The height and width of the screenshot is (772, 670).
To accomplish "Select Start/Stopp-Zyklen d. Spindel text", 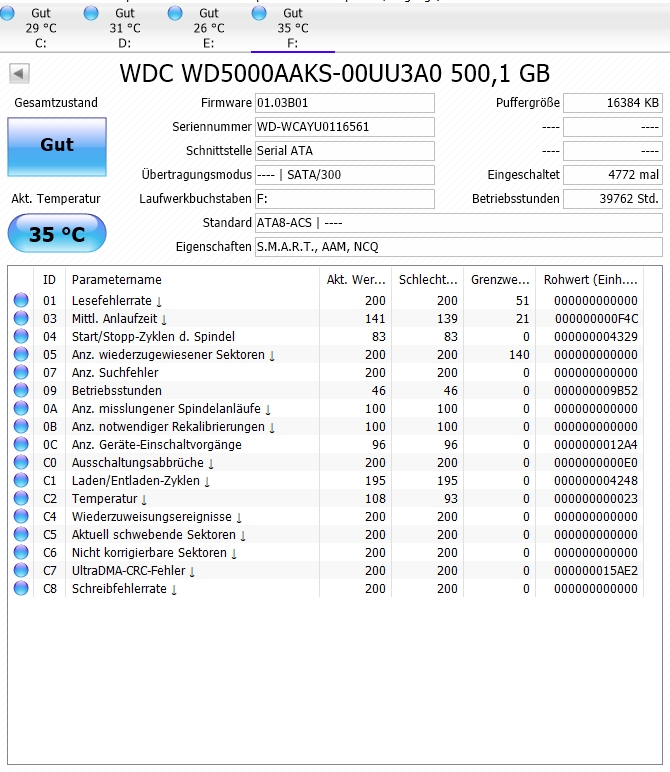I will pos(153,337).
